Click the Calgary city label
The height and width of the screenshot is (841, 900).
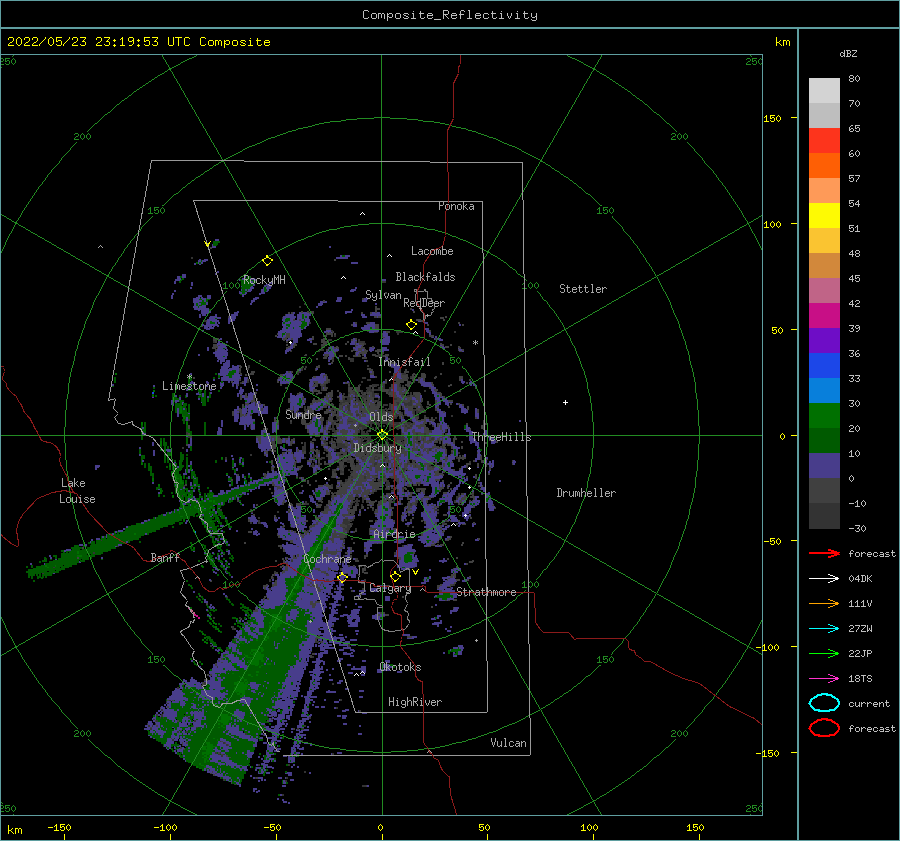click(x=390, y=588)
